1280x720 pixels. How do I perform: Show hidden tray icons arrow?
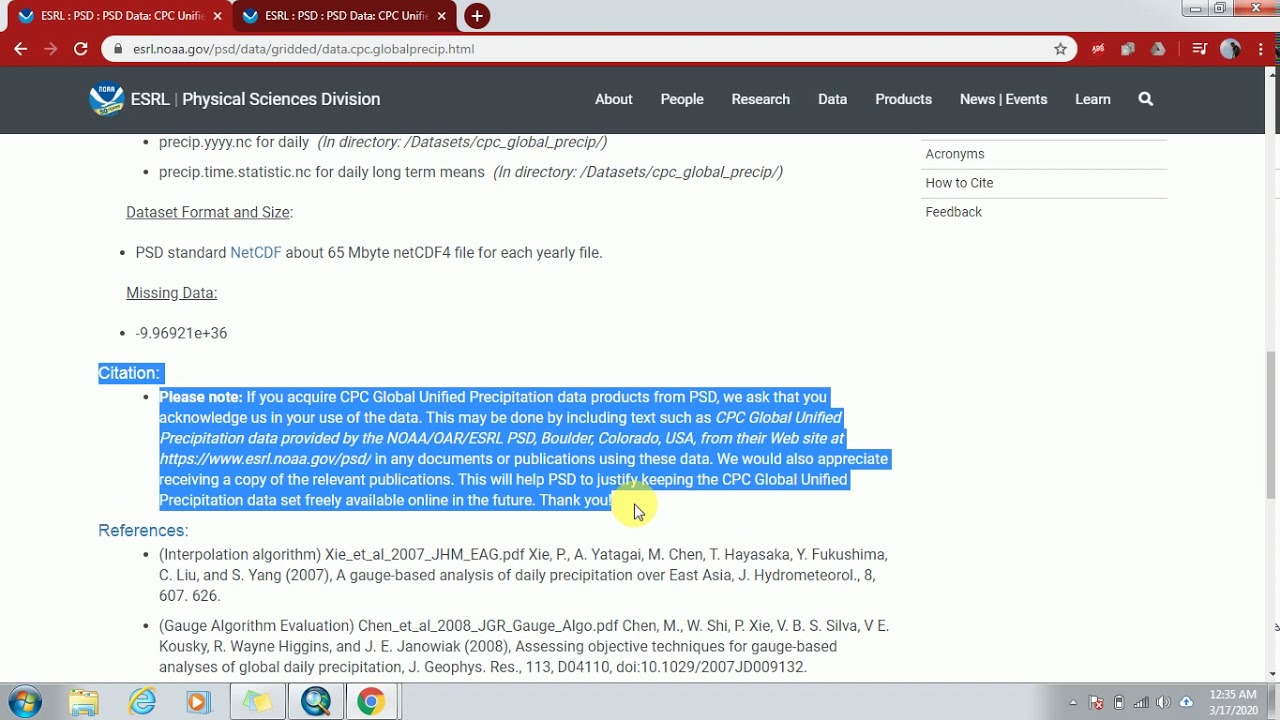click(x=1073, y=702)
